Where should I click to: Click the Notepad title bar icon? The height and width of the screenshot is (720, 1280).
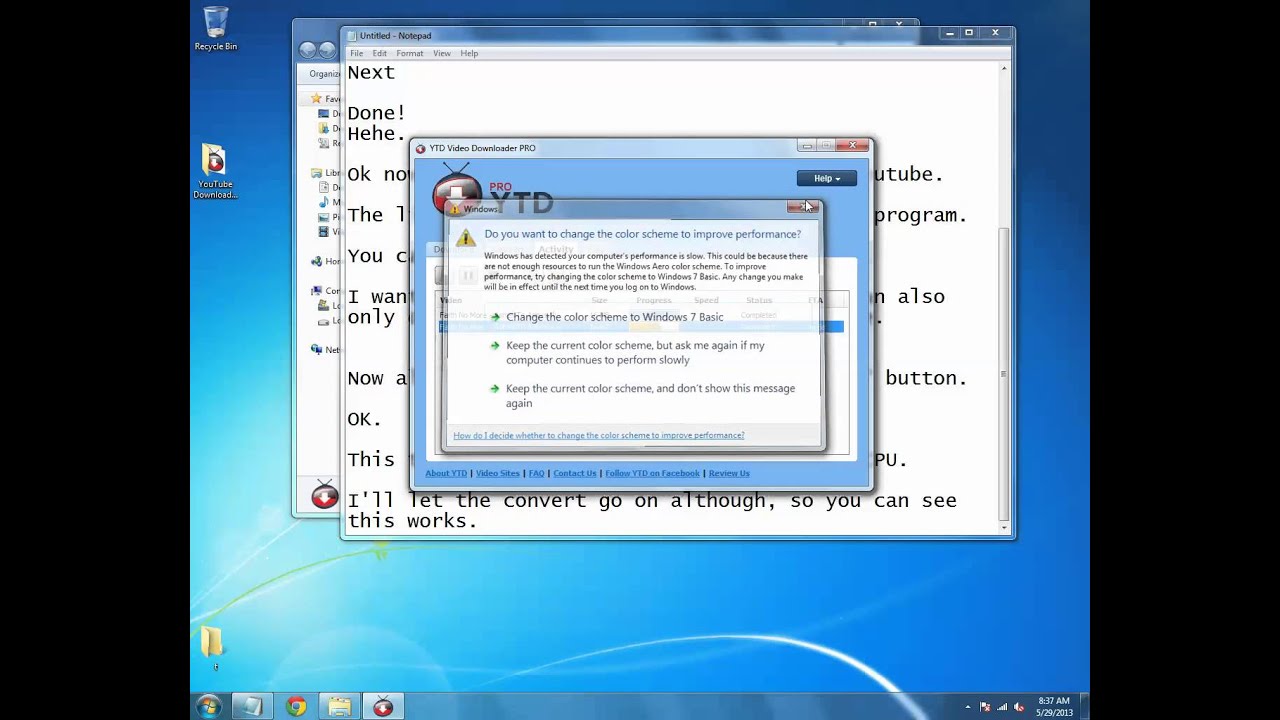tap(353, 36)
